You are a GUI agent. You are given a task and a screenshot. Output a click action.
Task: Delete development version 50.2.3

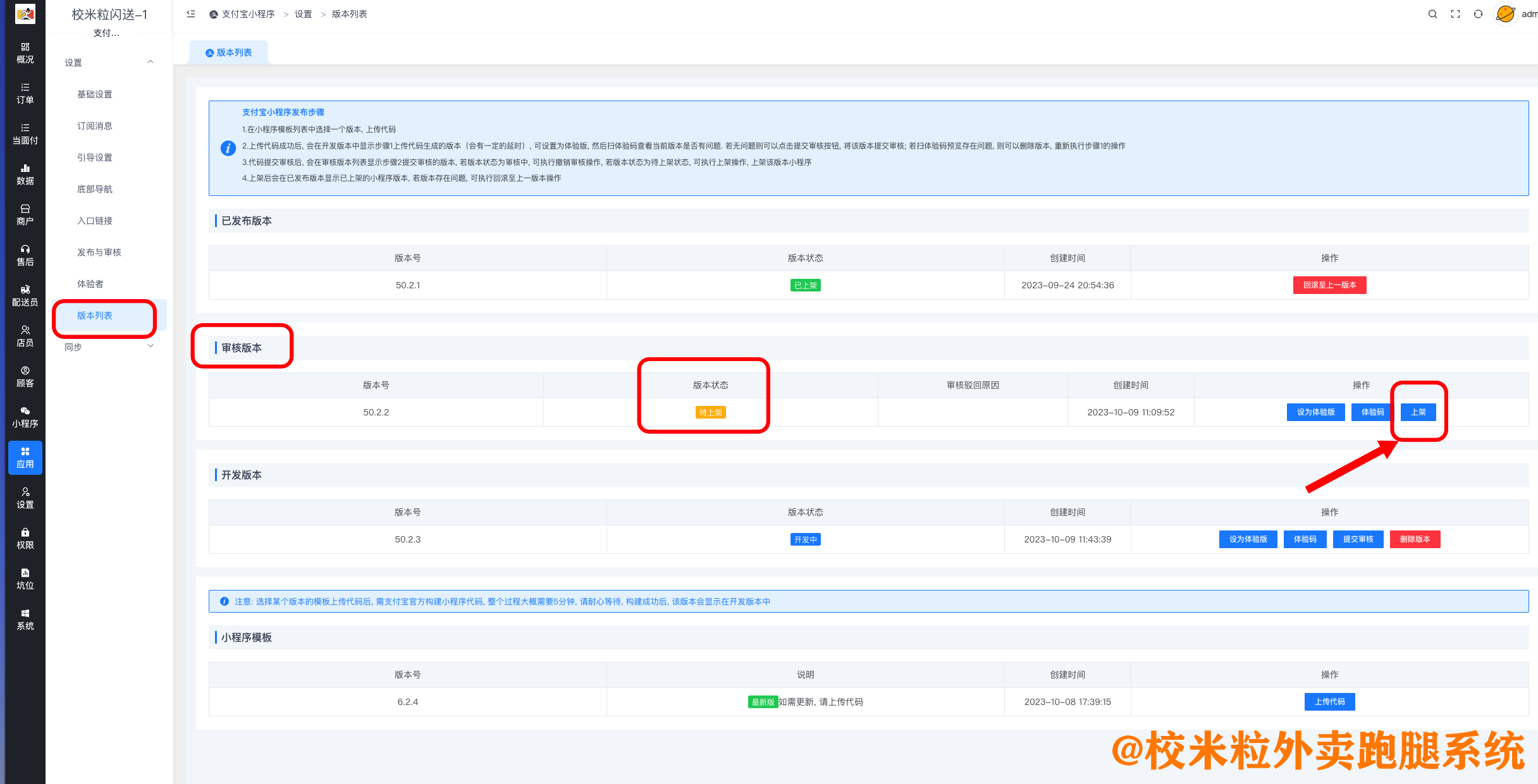(1415, 539)
